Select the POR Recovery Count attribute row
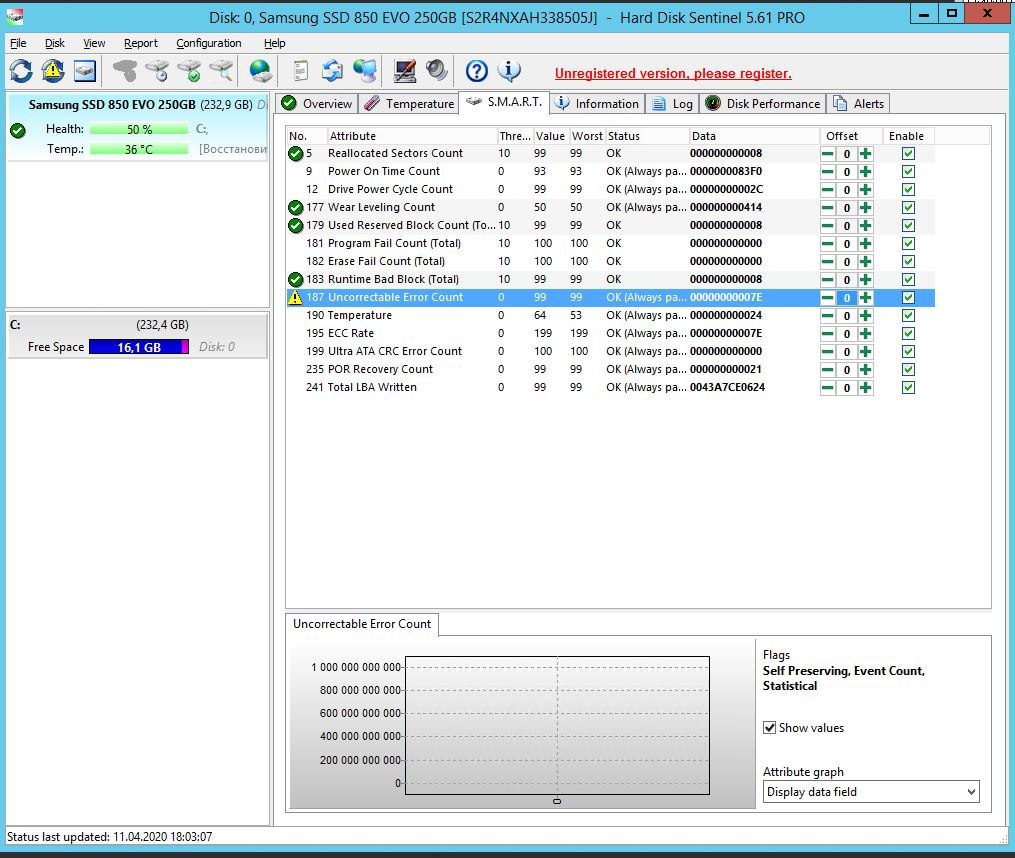1015x858 pixels. (x=610, y=369)
